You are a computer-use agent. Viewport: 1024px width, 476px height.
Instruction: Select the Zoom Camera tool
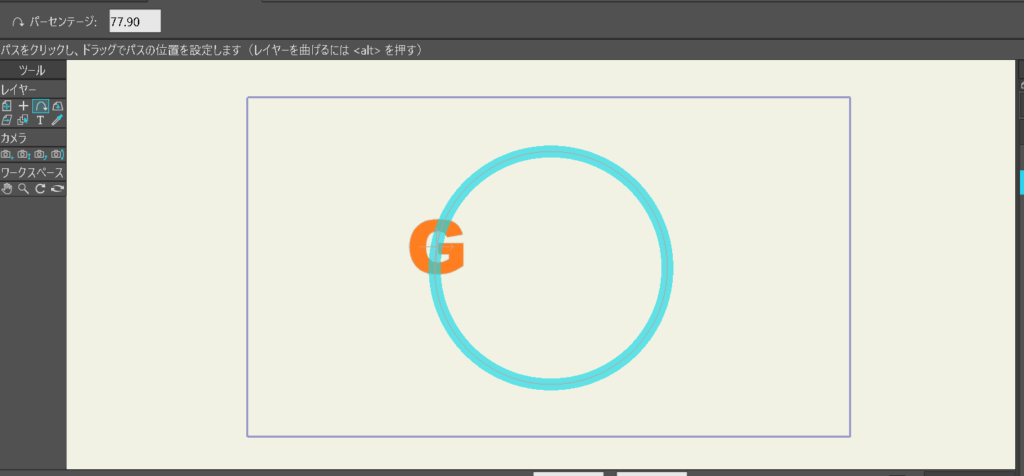[x=24, y=154]
